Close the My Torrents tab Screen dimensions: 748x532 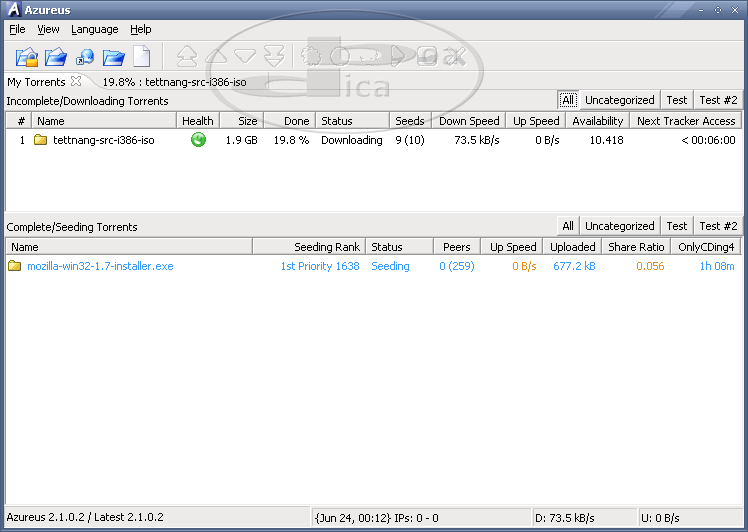(x=76, y=82)
